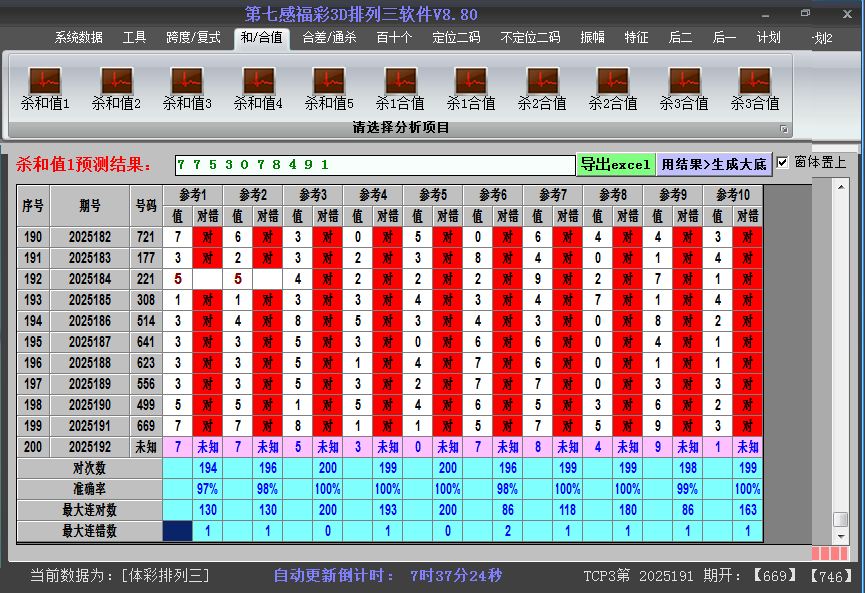Select the 2025184 period cell

pyautogui.click(x=90, y=279)
